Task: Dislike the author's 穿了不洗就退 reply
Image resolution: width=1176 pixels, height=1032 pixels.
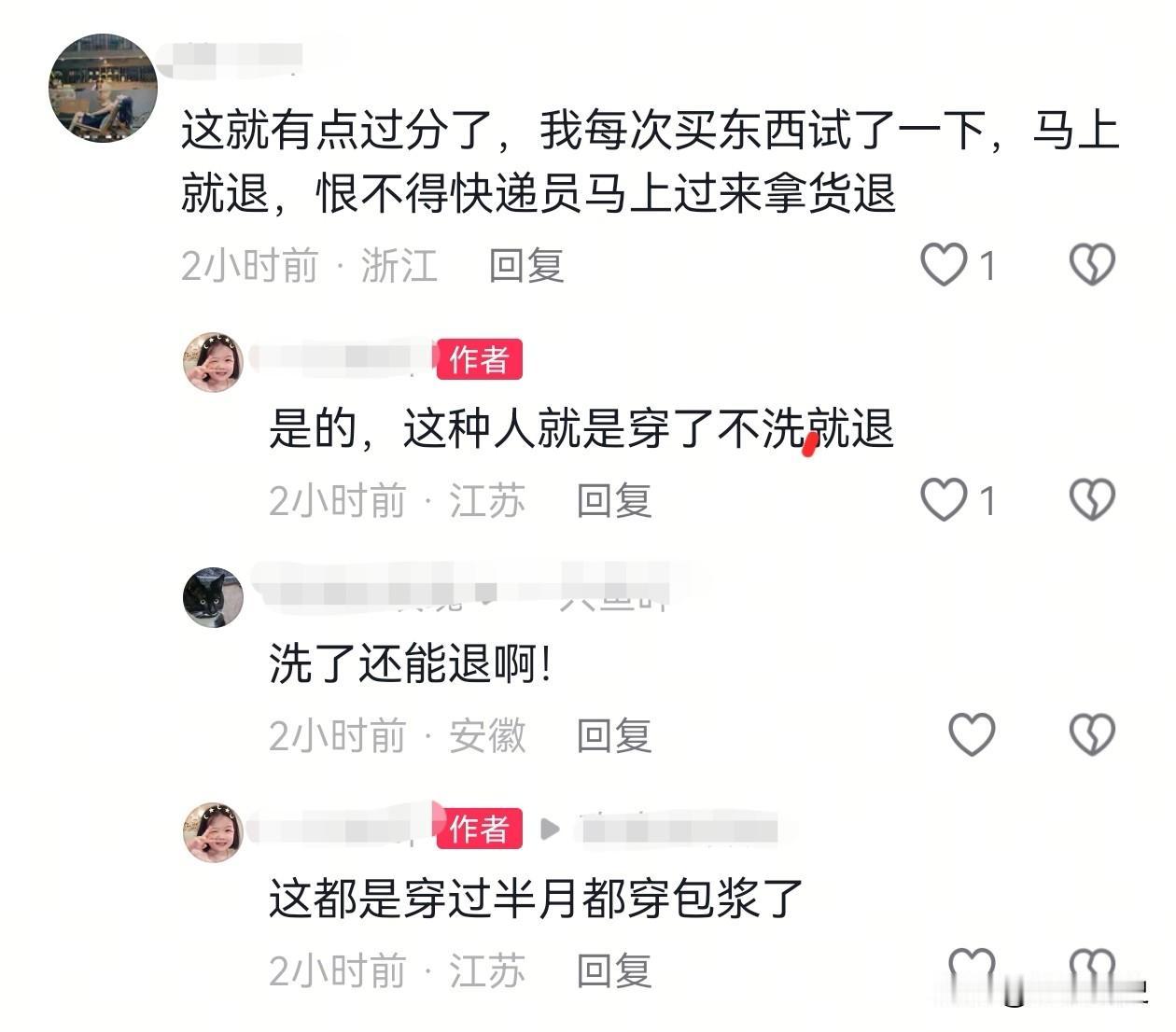Action: 1092,500
